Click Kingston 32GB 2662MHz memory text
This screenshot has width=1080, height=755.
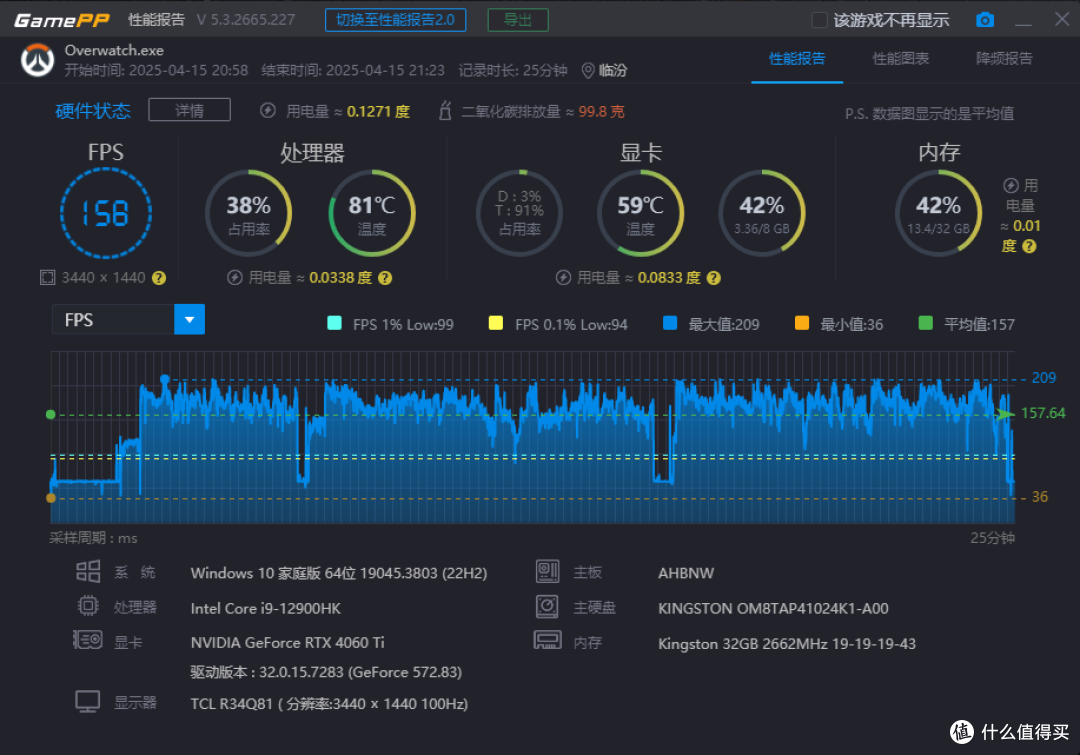787,644
